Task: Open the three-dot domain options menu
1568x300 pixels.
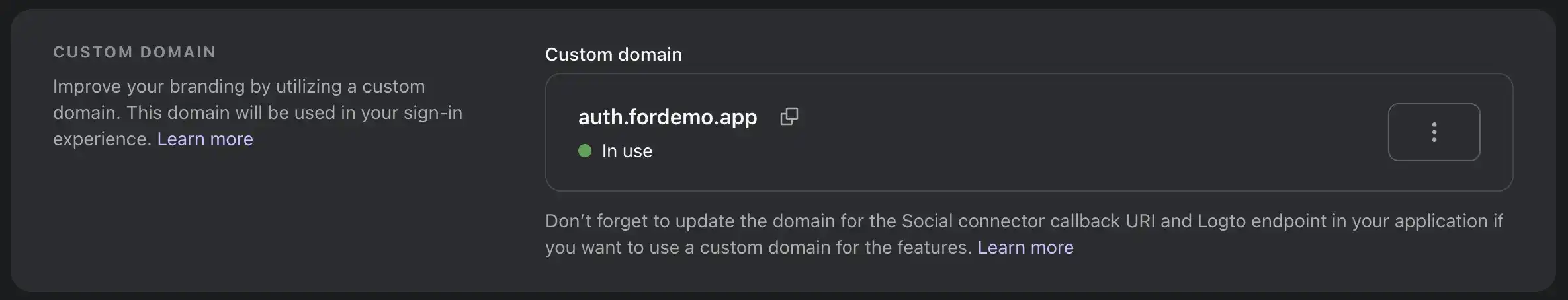Action: click(x=1434, y=132)
